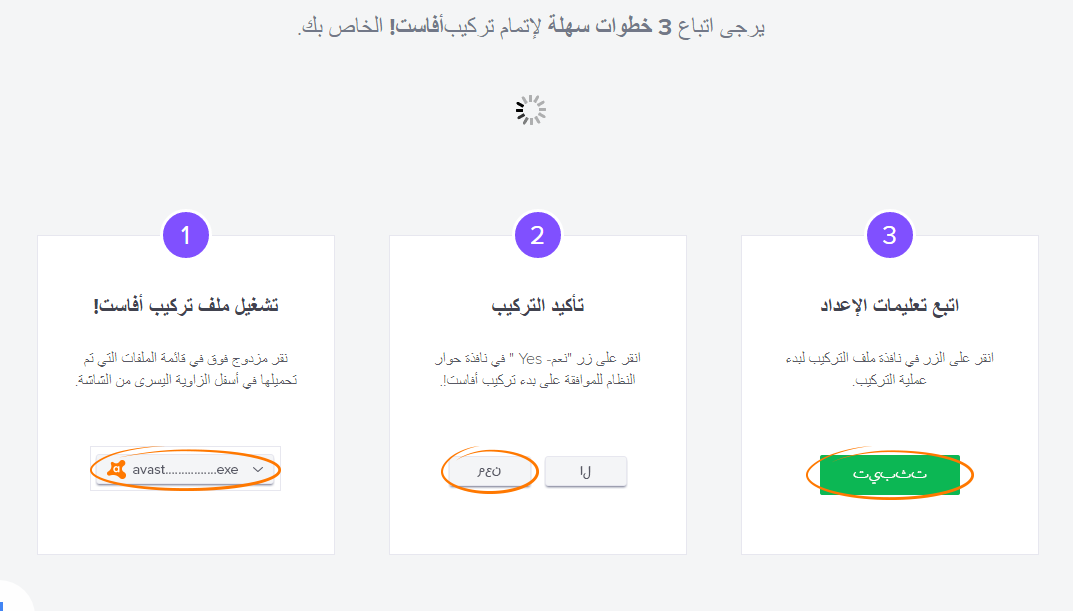Click the step 1 description text
Image resolution: width=1073 pixels, height=611 pixels.
coord(185,369)
